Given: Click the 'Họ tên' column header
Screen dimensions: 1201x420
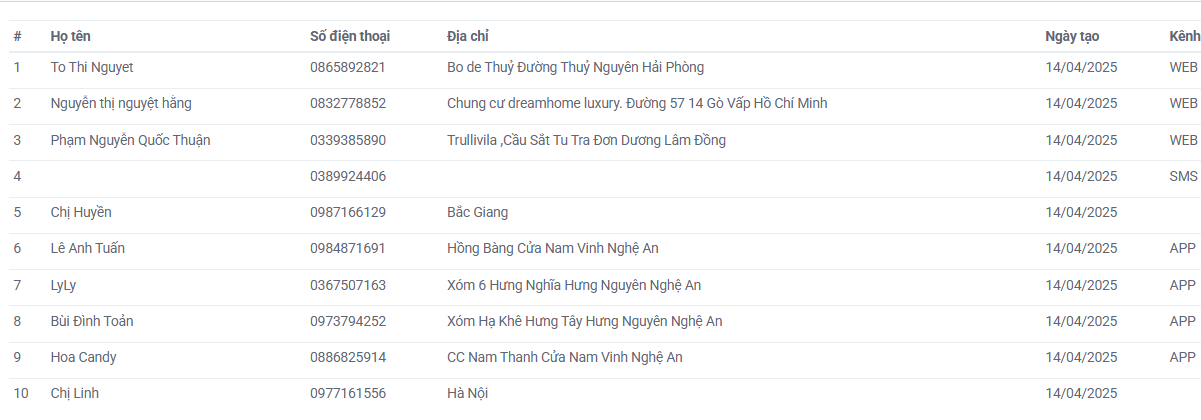Looking at the screenshot, I should [x=70, y=36].
